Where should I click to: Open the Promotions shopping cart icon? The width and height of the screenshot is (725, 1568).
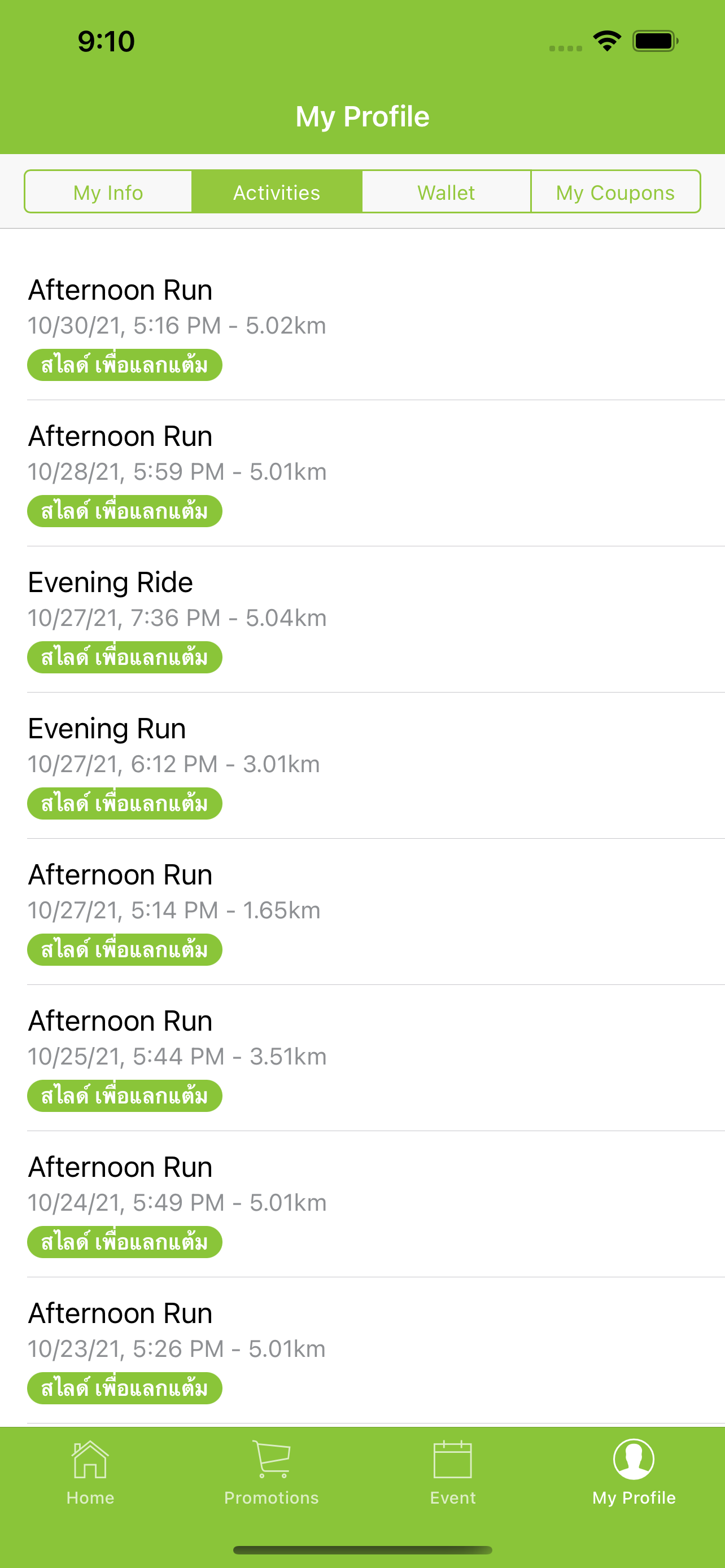pos(272,1460)
